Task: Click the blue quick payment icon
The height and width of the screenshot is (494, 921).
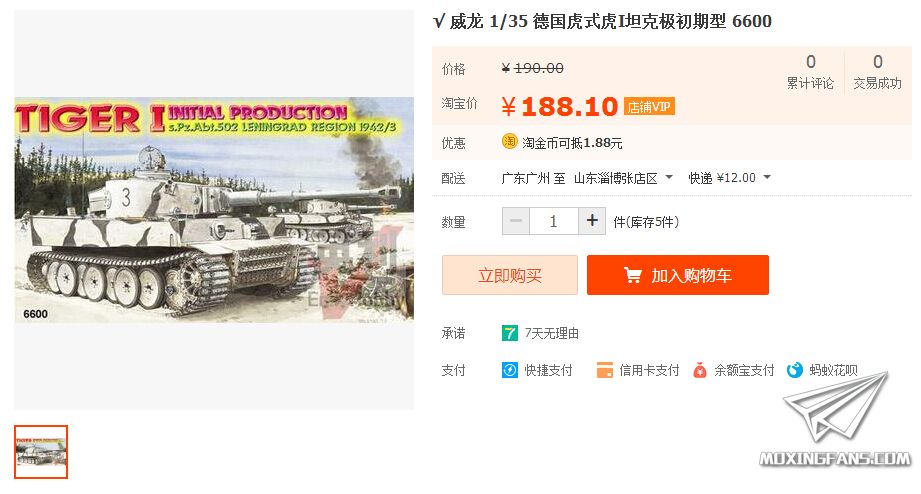Action: (x=509, y=369)
